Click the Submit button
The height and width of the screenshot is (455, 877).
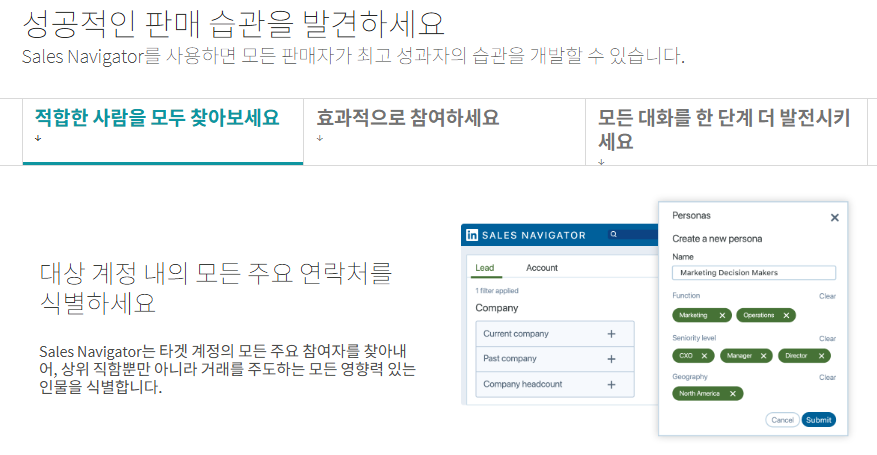coord(818,420)
